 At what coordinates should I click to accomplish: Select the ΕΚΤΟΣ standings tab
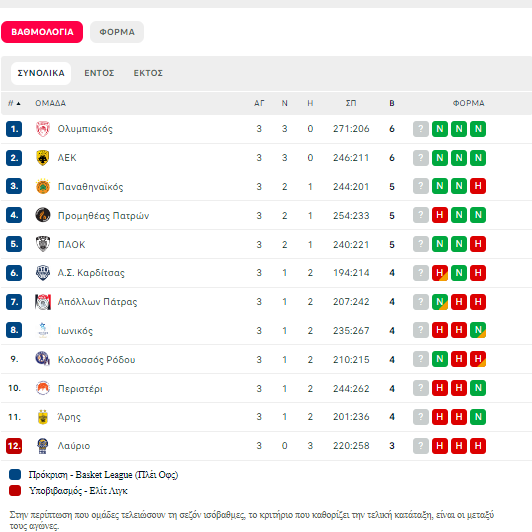[148, 73]
